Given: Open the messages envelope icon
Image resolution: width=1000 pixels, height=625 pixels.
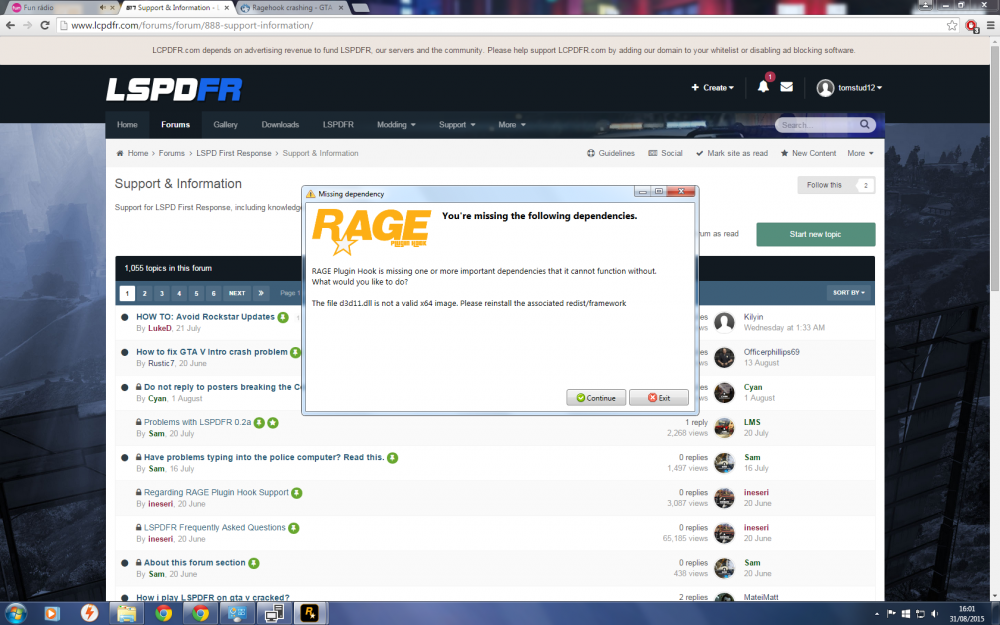Looking at the screenshot, I should [786, 87].
